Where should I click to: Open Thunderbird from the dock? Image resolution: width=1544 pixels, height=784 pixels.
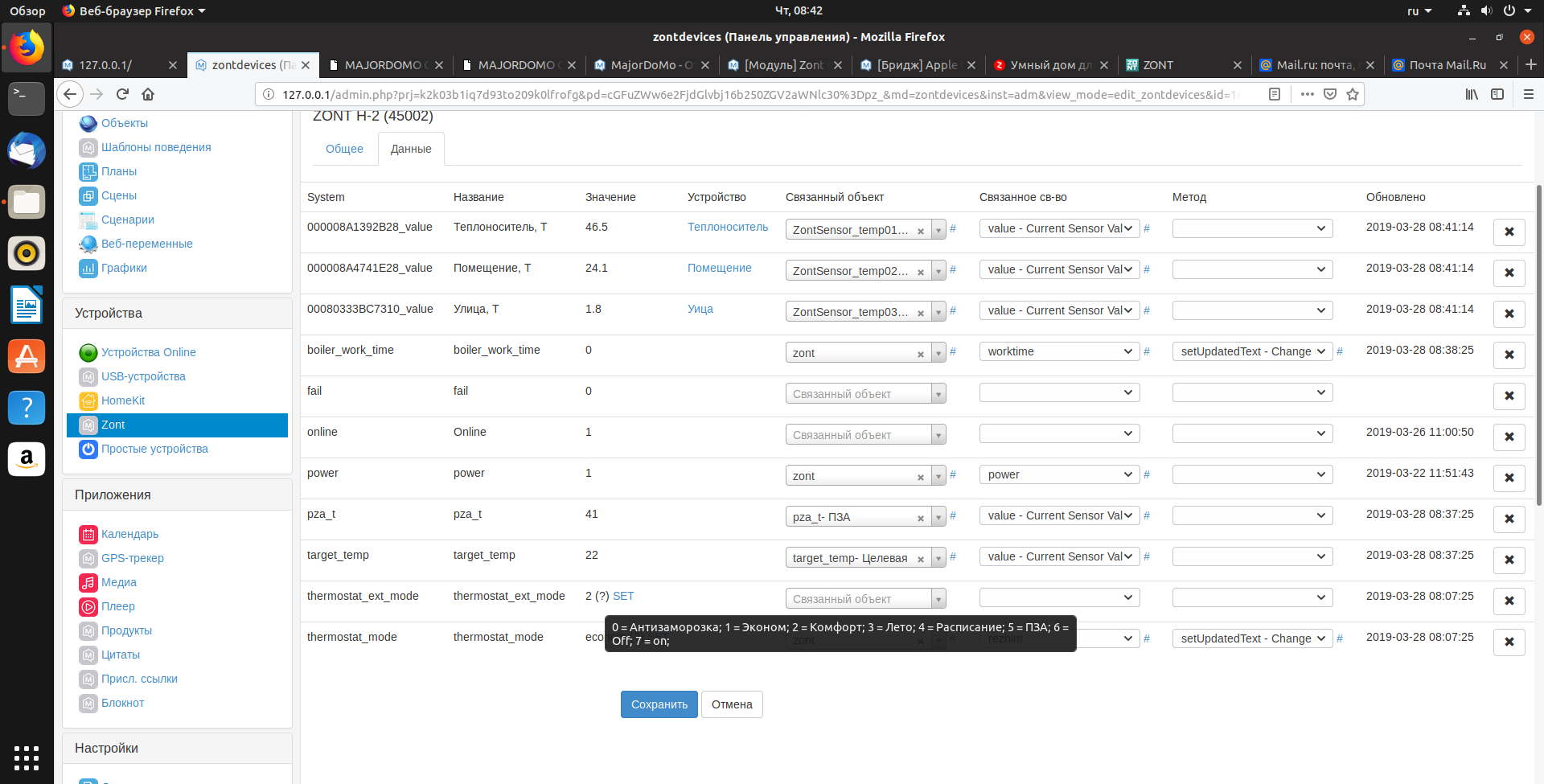click(x=27, y=151)
